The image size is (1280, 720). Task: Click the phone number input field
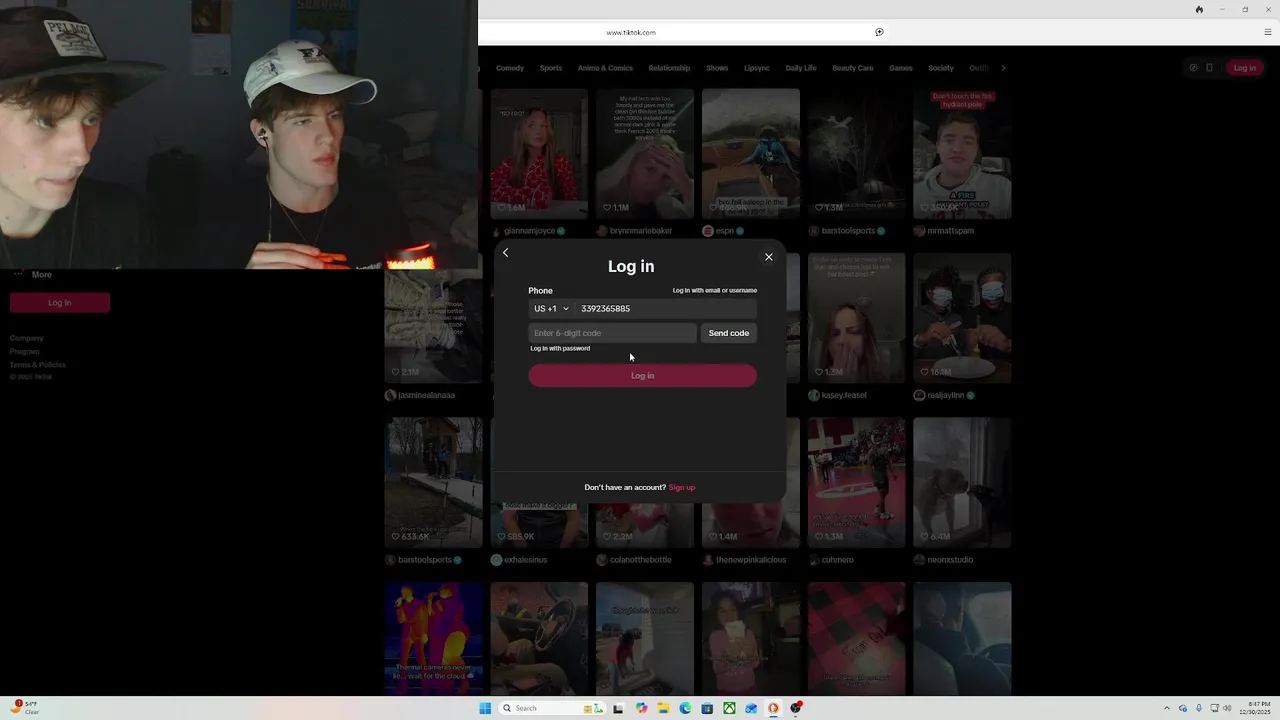[x=665, y=309]
